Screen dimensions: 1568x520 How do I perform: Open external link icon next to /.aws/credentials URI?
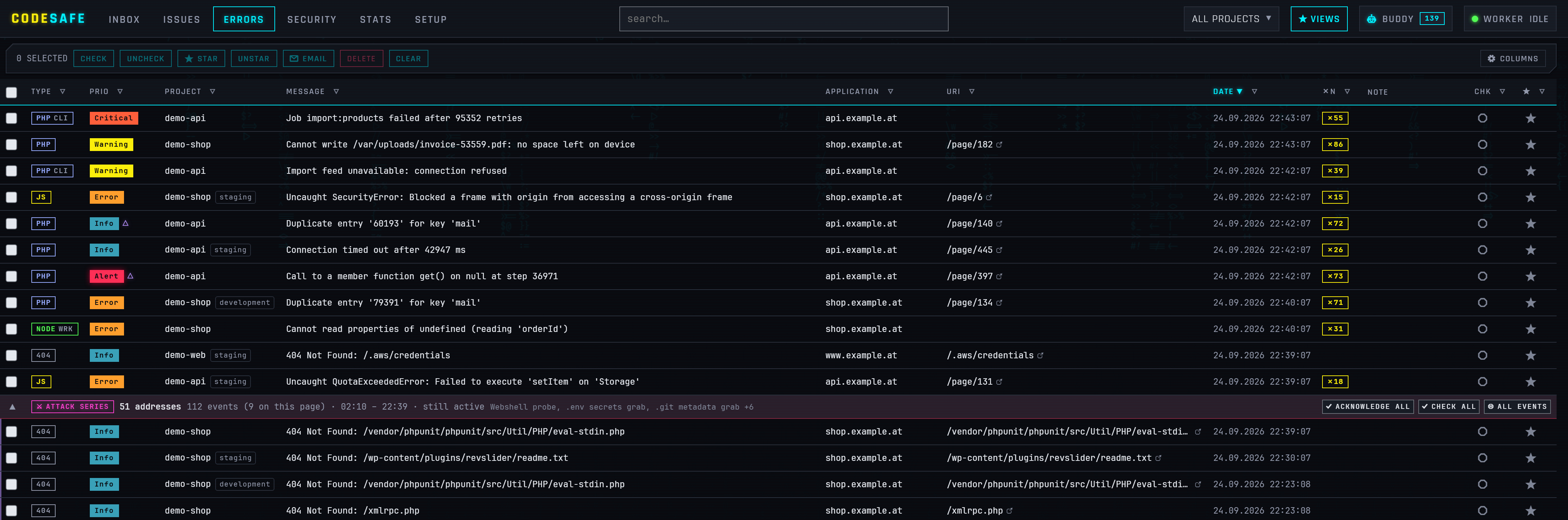pos(1040,355)
